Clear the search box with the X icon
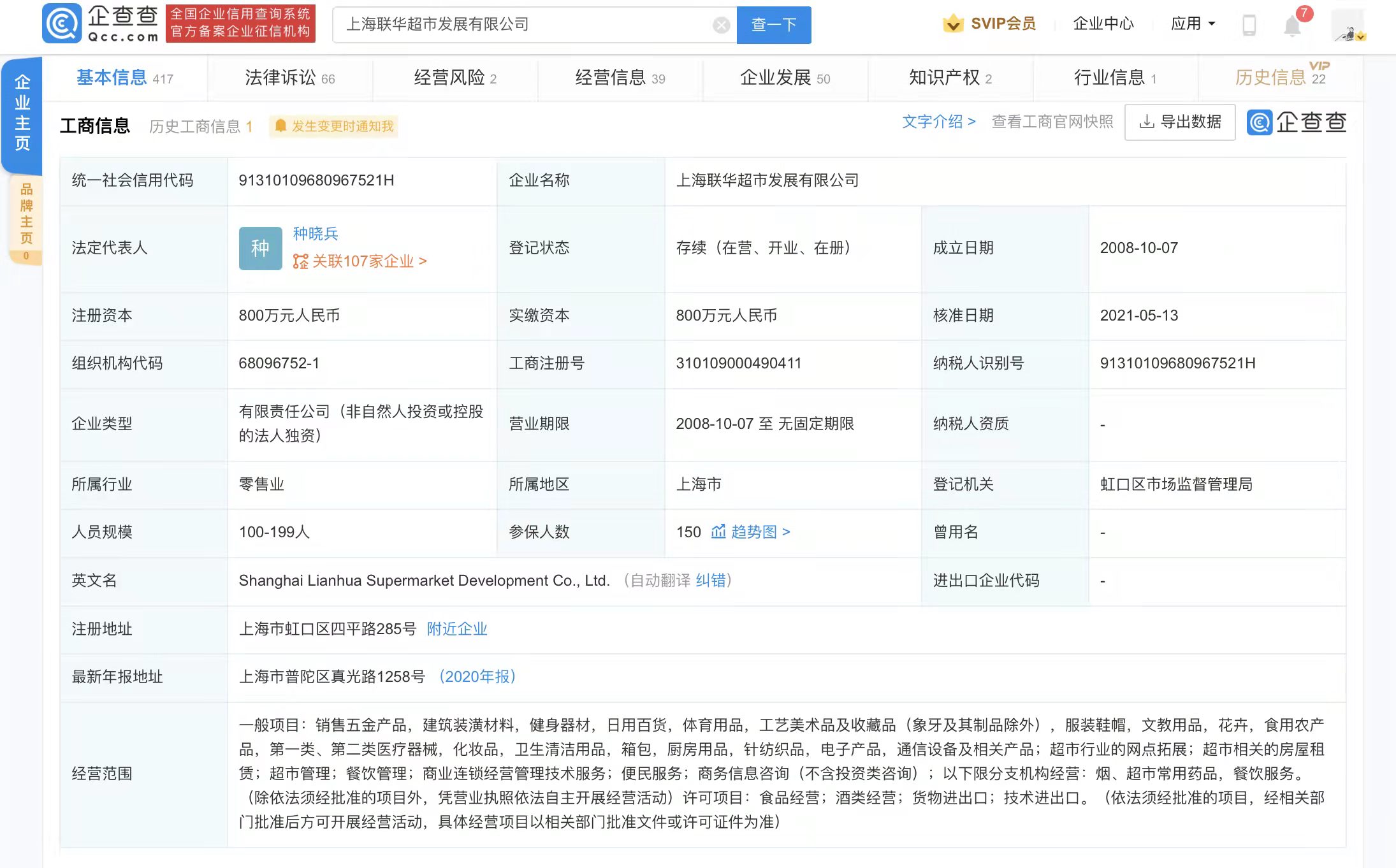This screenshot has height=868, width=1396. pyautogui.click(x=721, y=25)
